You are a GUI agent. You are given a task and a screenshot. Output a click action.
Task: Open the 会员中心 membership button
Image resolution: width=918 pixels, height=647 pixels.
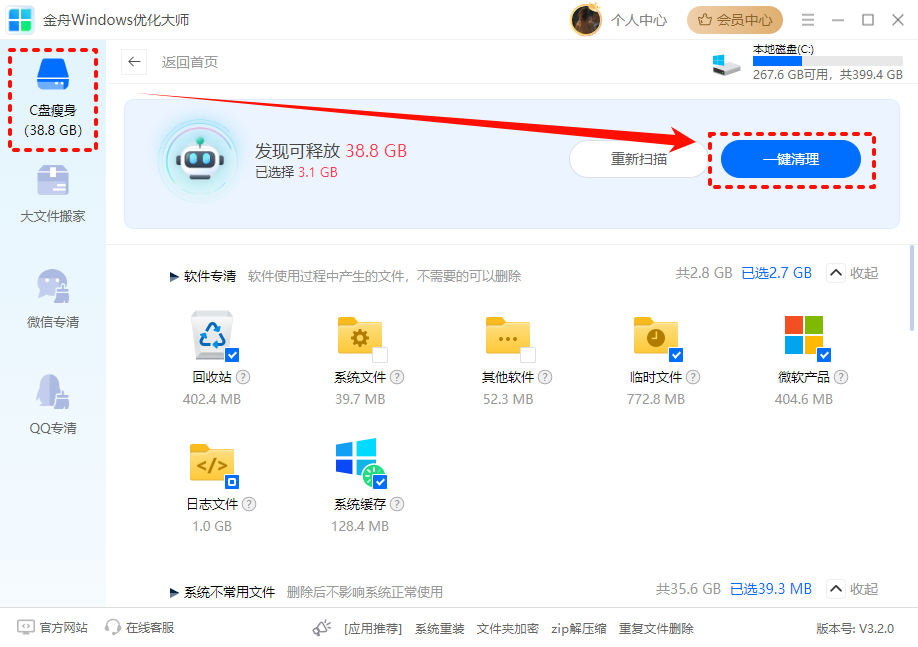(x=735, y=20)
